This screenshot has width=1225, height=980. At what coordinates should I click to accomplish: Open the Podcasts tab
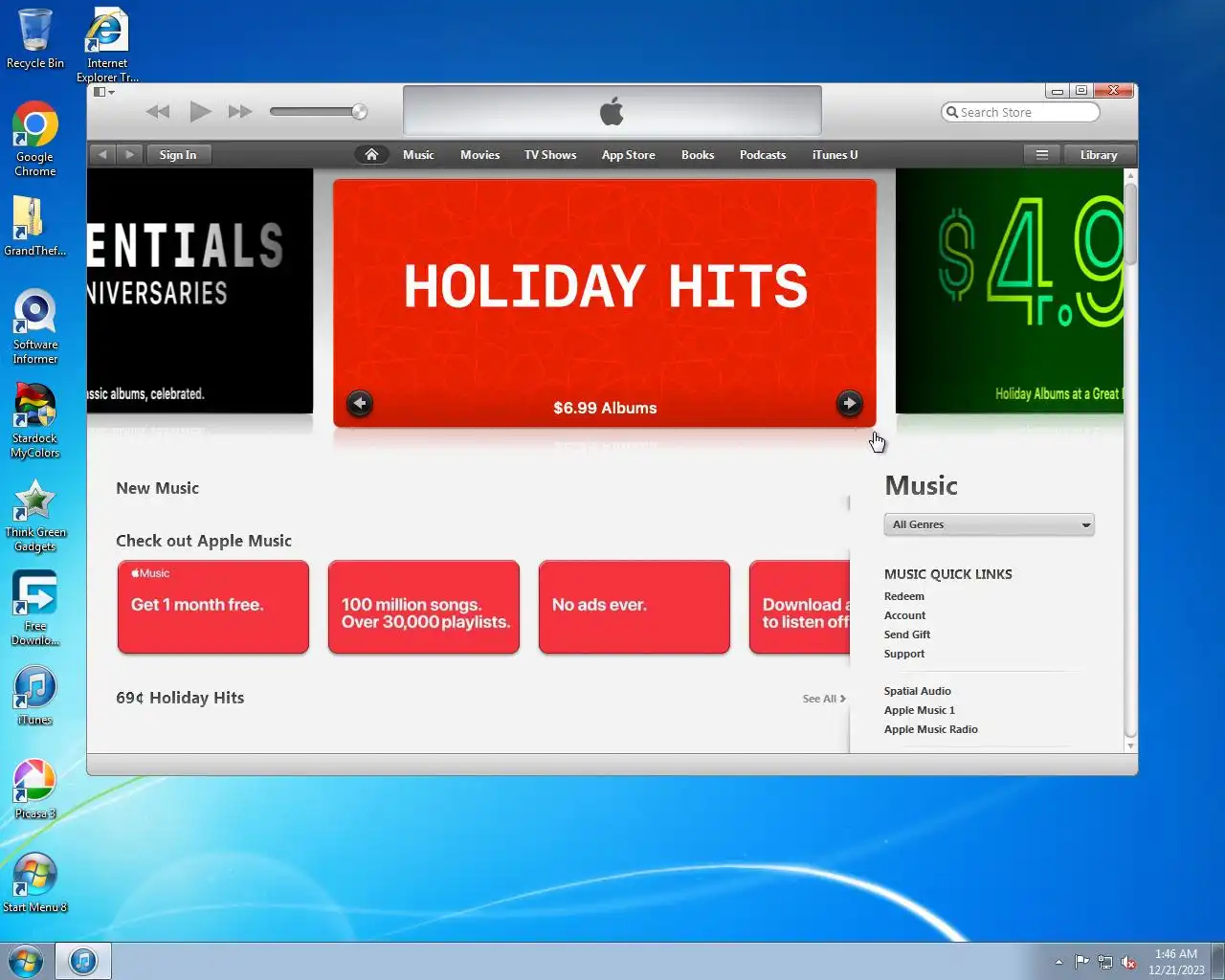pos(763,154)
